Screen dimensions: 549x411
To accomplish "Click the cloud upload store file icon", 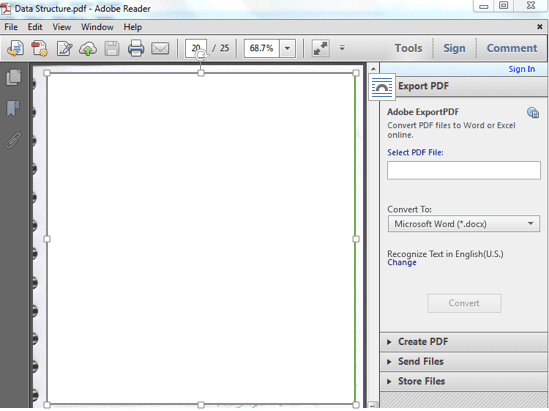I will coord(88,48).
